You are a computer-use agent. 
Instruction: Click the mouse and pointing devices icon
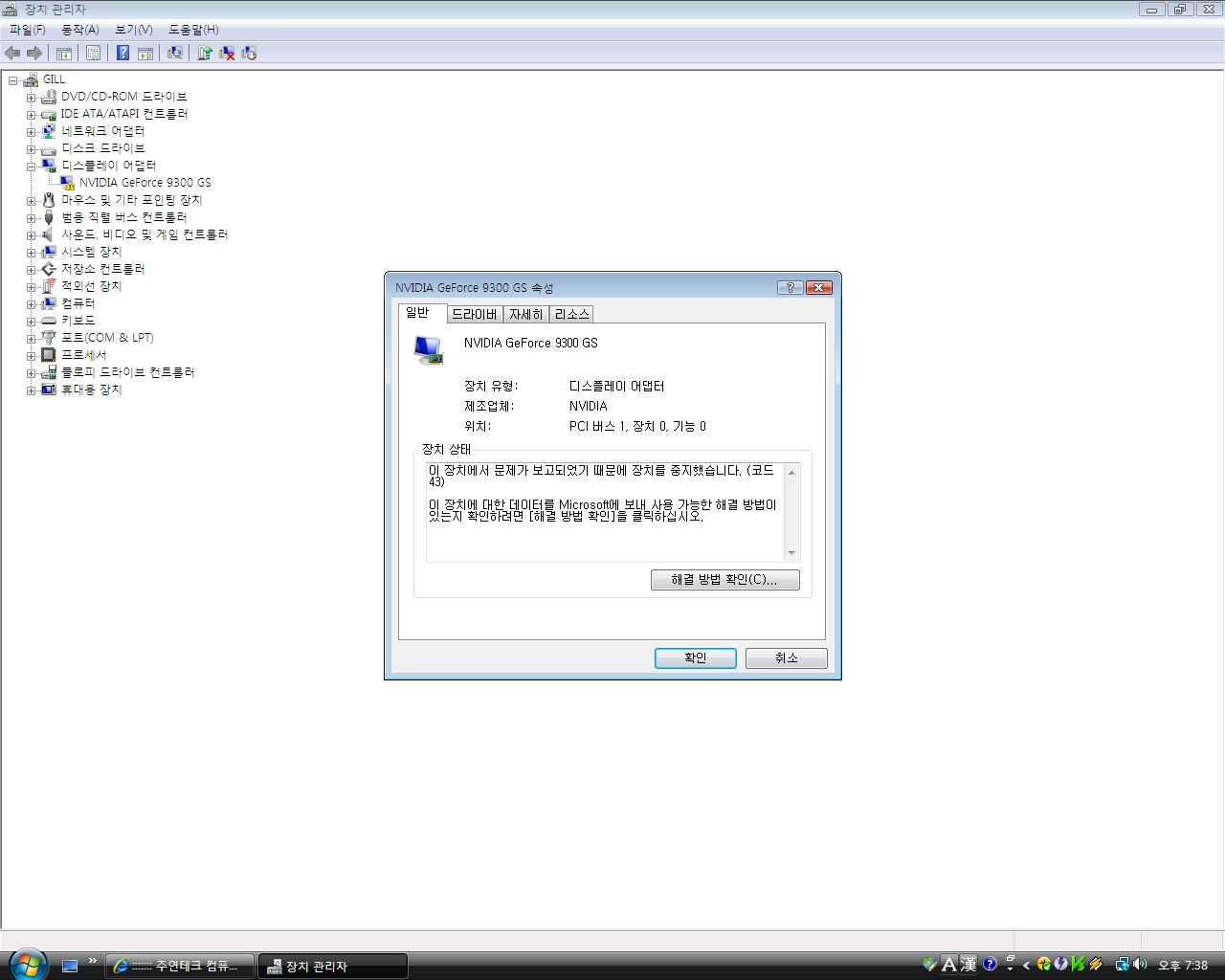pyautogui.click(x=49, y=200)
